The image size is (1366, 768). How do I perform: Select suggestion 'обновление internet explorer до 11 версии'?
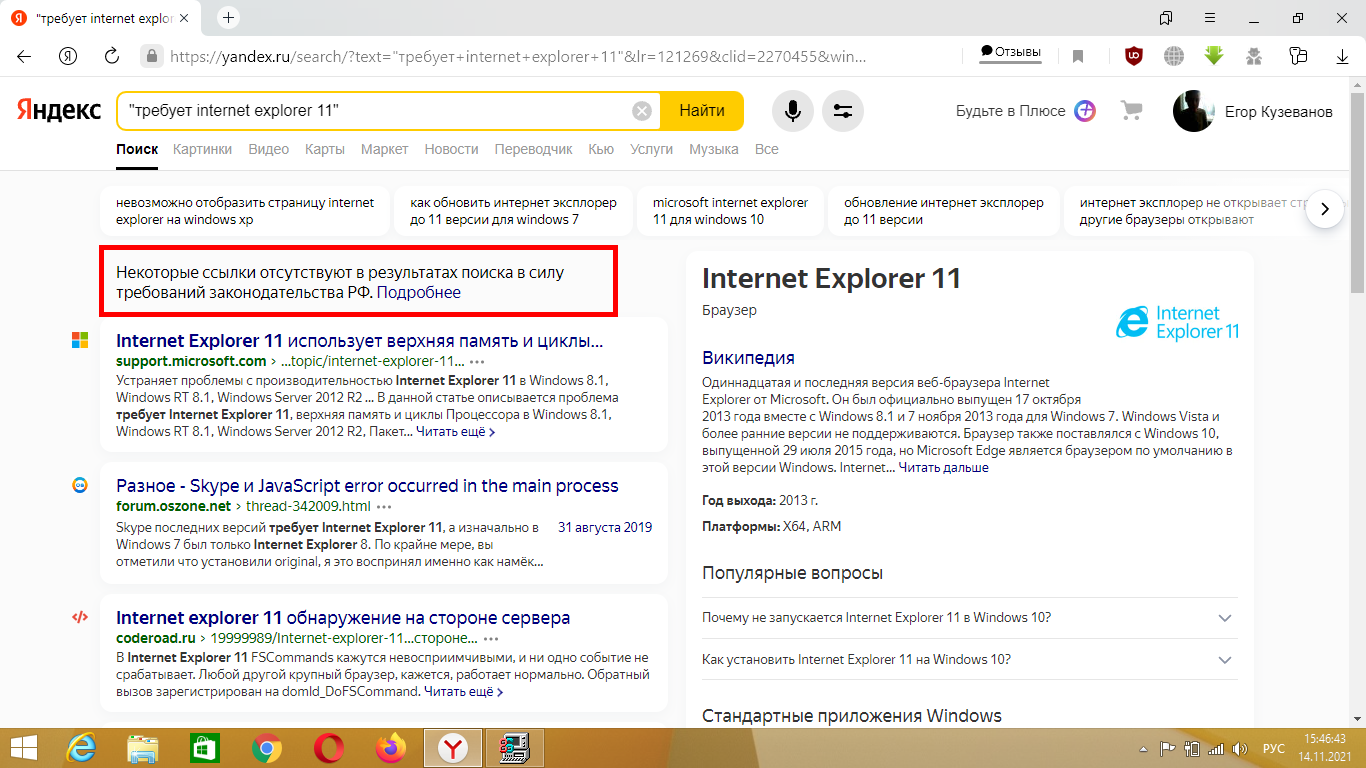pyautogui.click(x=944, y=211)
